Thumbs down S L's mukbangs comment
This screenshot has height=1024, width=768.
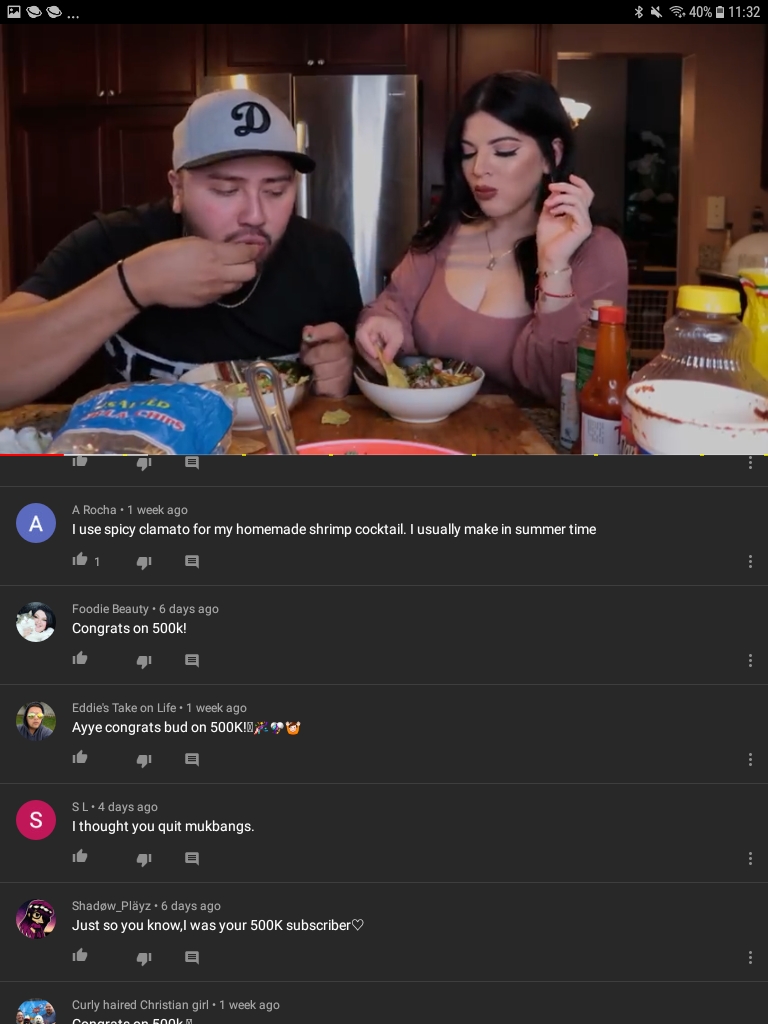click(144, 859)
